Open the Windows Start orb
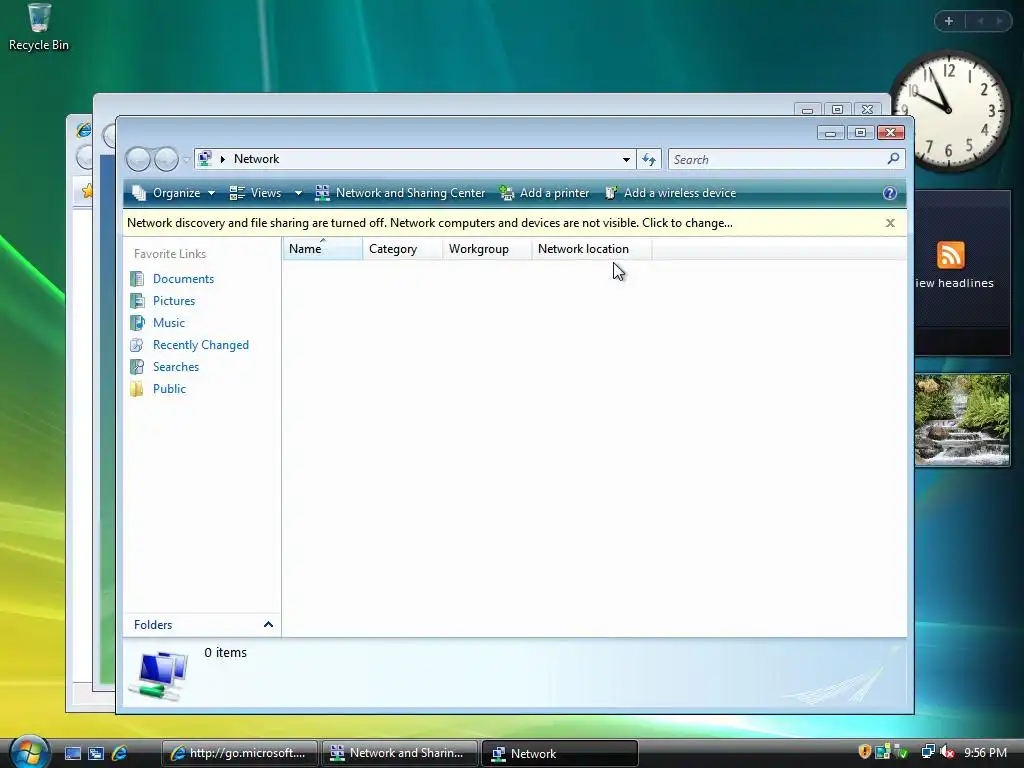This screenshot has height=768, width=1024. coord(29,752)
